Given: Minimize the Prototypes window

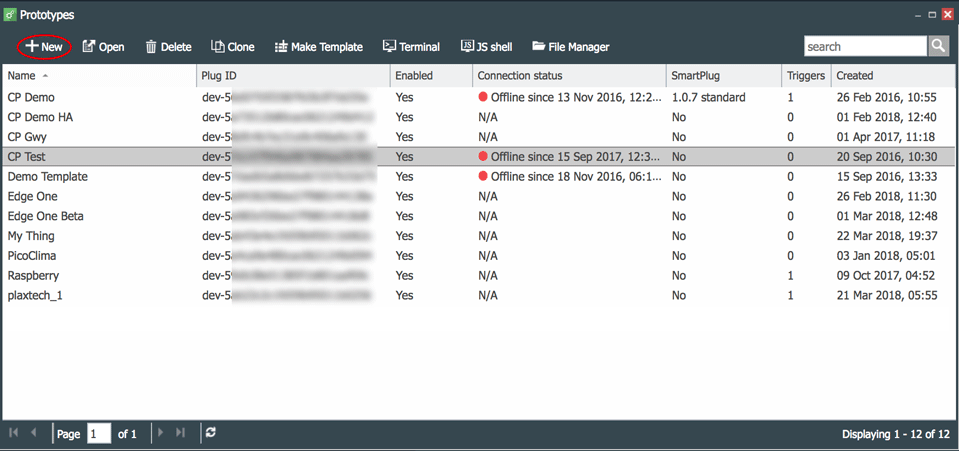Looking at the screenshot, I should 917,15.
